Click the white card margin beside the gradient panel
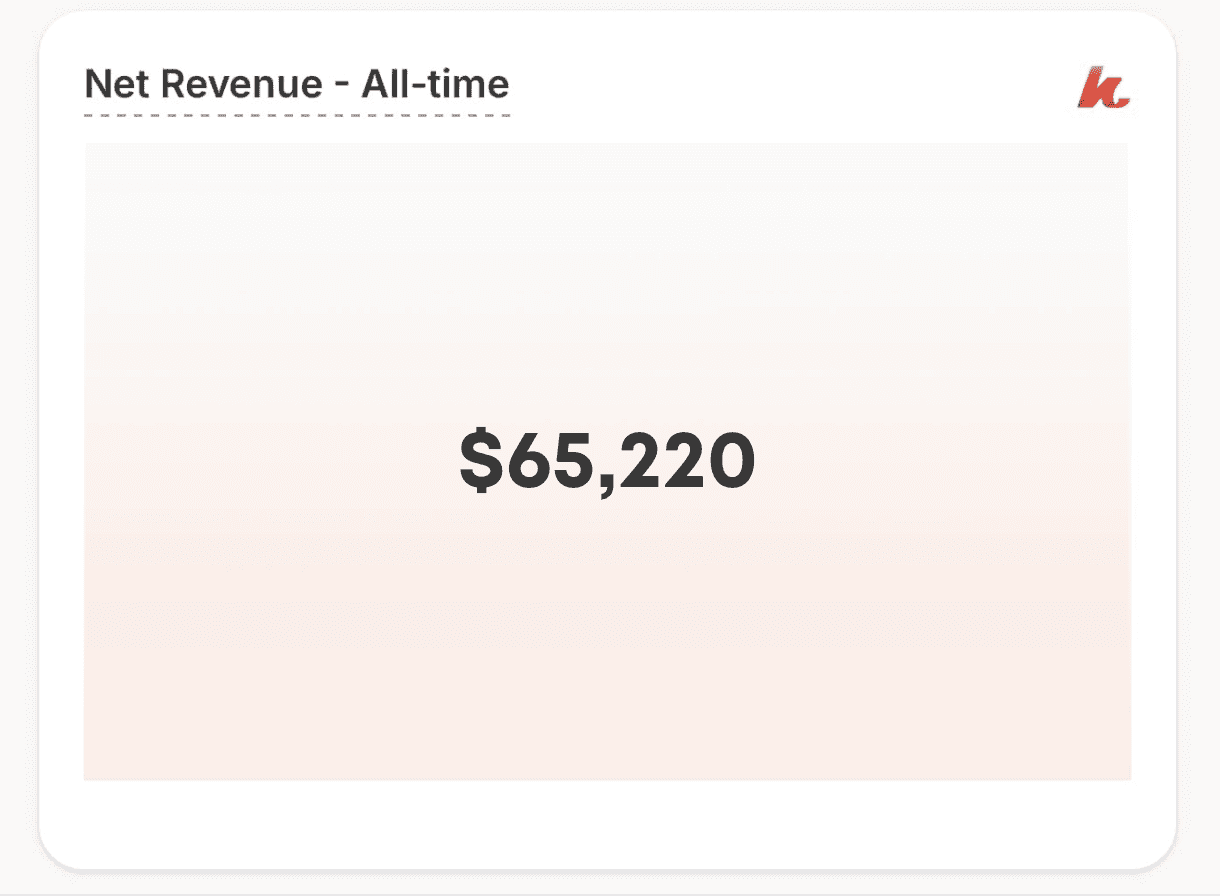Image resolution: width=1220 pixels, height=896 pixels. pos(61,461)
